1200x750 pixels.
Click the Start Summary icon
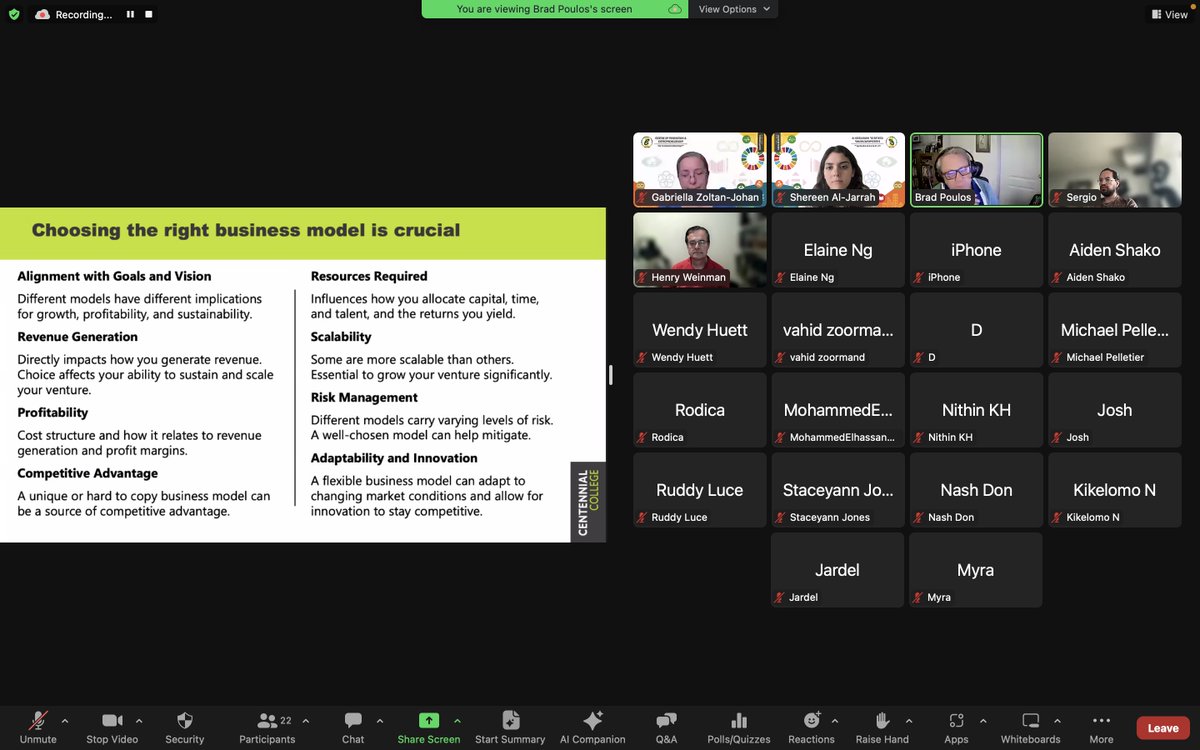pos(510,720)
